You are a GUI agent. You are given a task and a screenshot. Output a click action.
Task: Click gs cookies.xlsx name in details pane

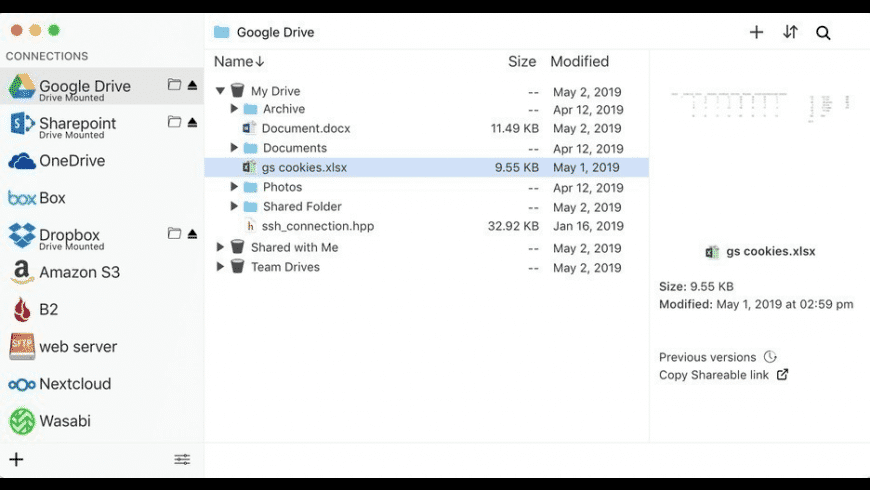click(x=771, y=251)
